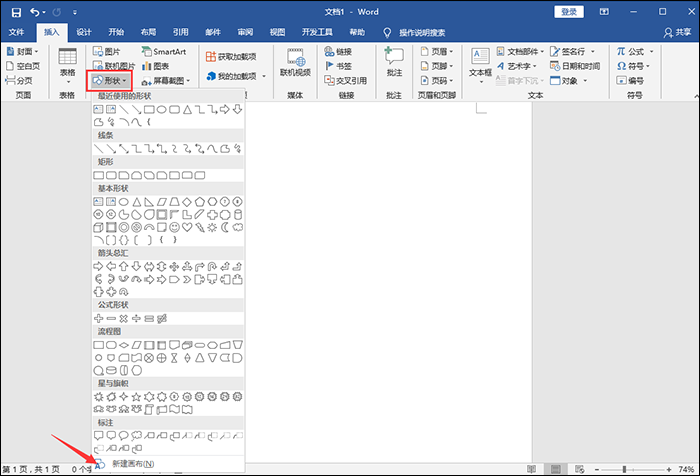
Task: Open the 引用 ribbon tab
Action: (180, 32)
